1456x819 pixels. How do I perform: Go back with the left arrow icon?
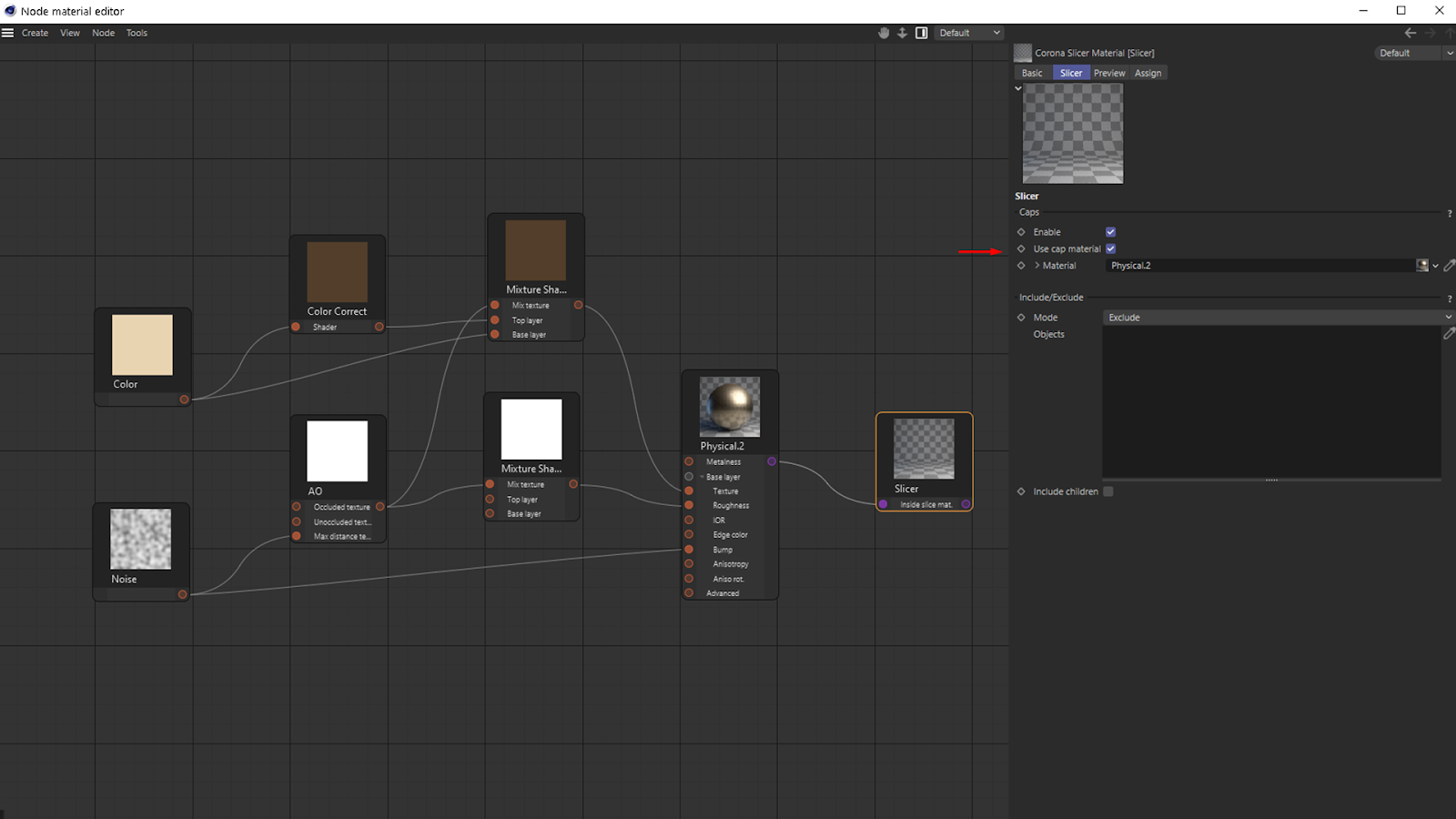[x=1410, y=33]
